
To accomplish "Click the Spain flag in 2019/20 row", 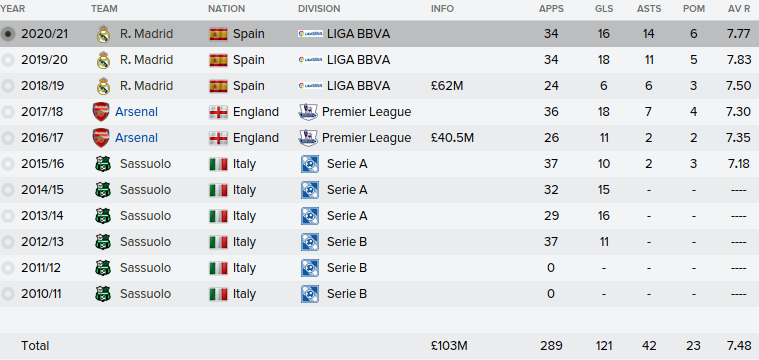I will pyautogui.click(x=218, y=60).
